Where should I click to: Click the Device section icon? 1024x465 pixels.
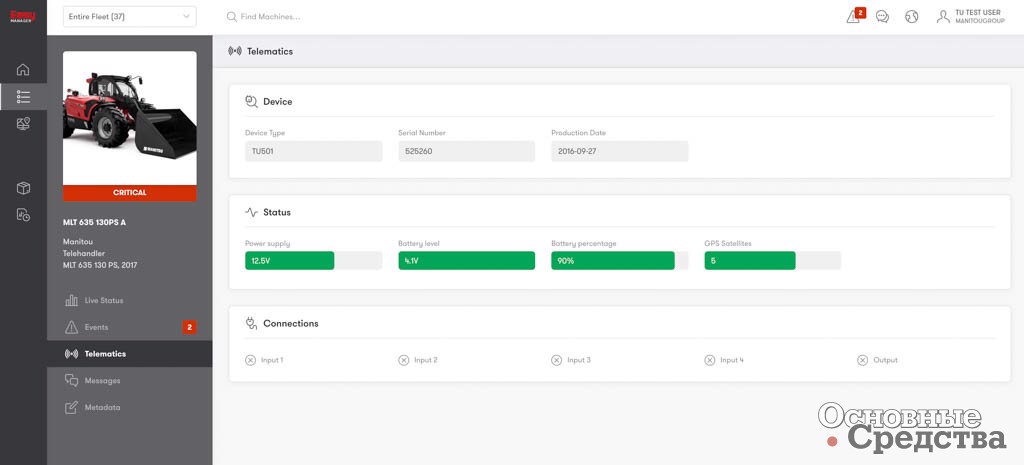[251, 101]
